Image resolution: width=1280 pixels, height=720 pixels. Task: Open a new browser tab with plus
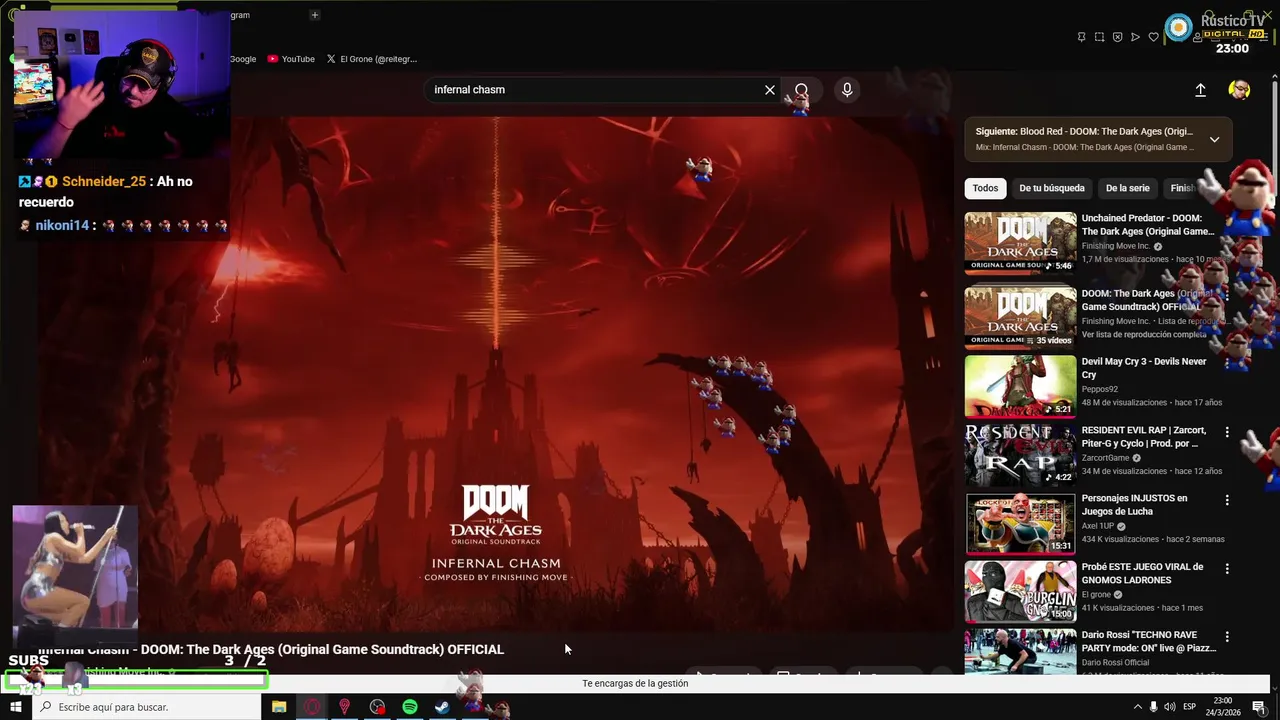[314, 15]
